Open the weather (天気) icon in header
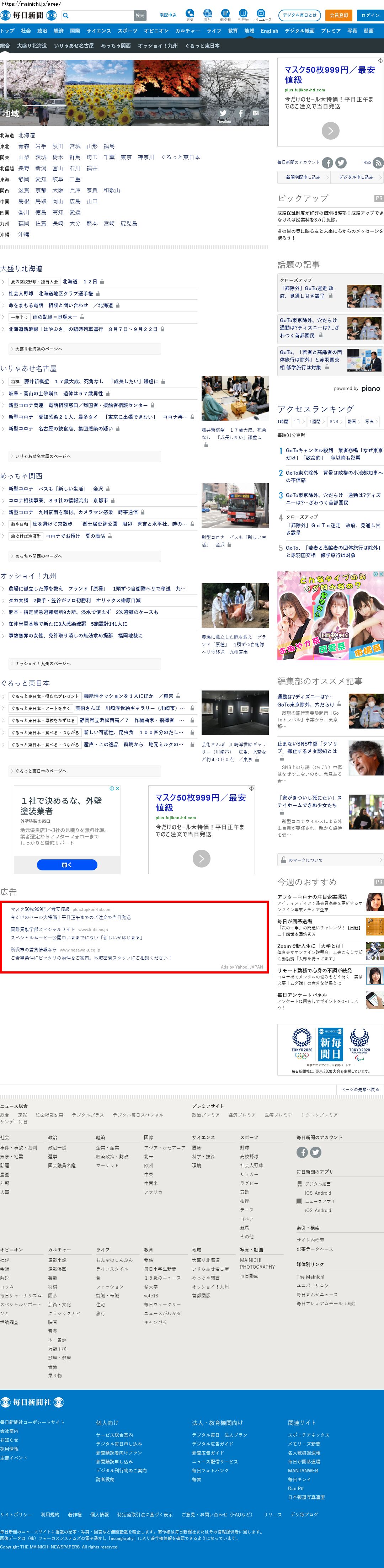The image size is (384, 1568). 190,15
